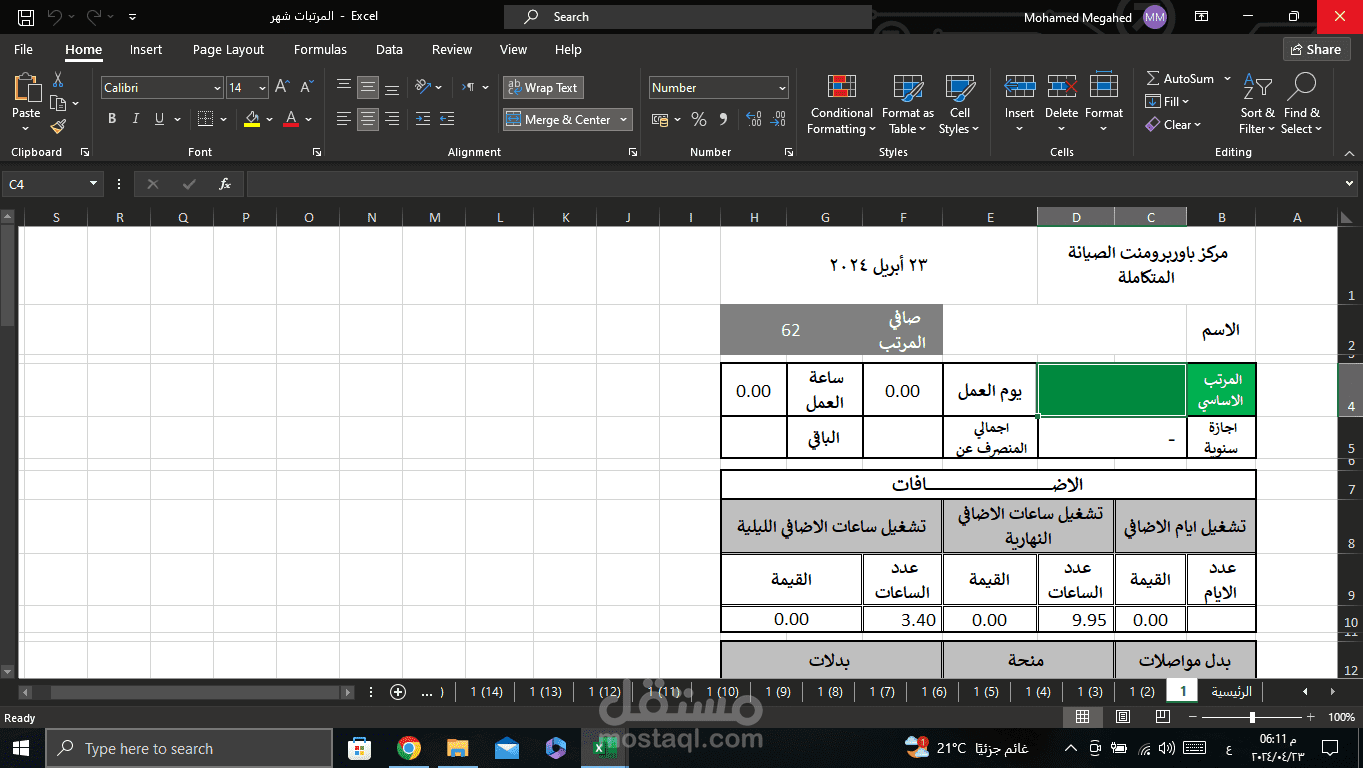The width and height of the screenshot is (1363, 768).
Task: Switch to the Formulas tab
Action: (x=320, y=49)
